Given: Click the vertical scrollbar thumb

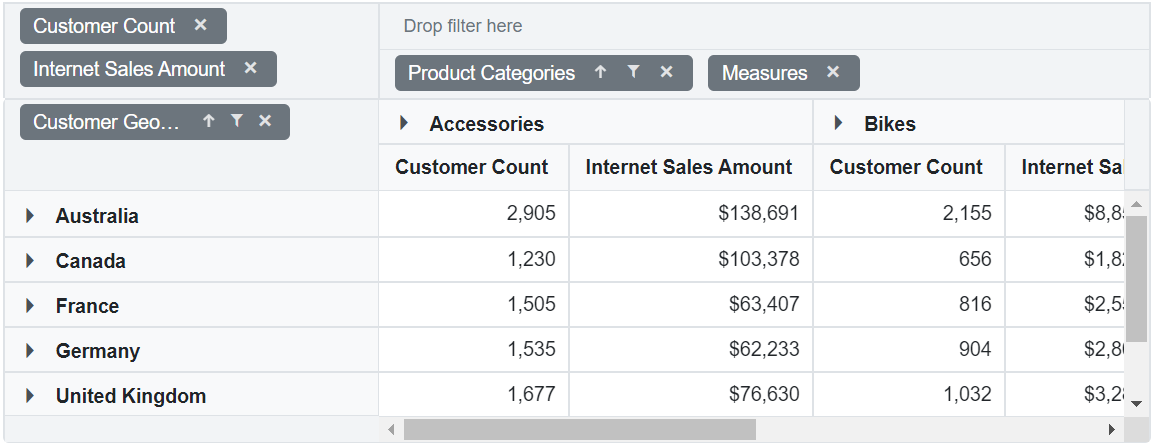Looking at the screenshot, I should coord(1136,279).
